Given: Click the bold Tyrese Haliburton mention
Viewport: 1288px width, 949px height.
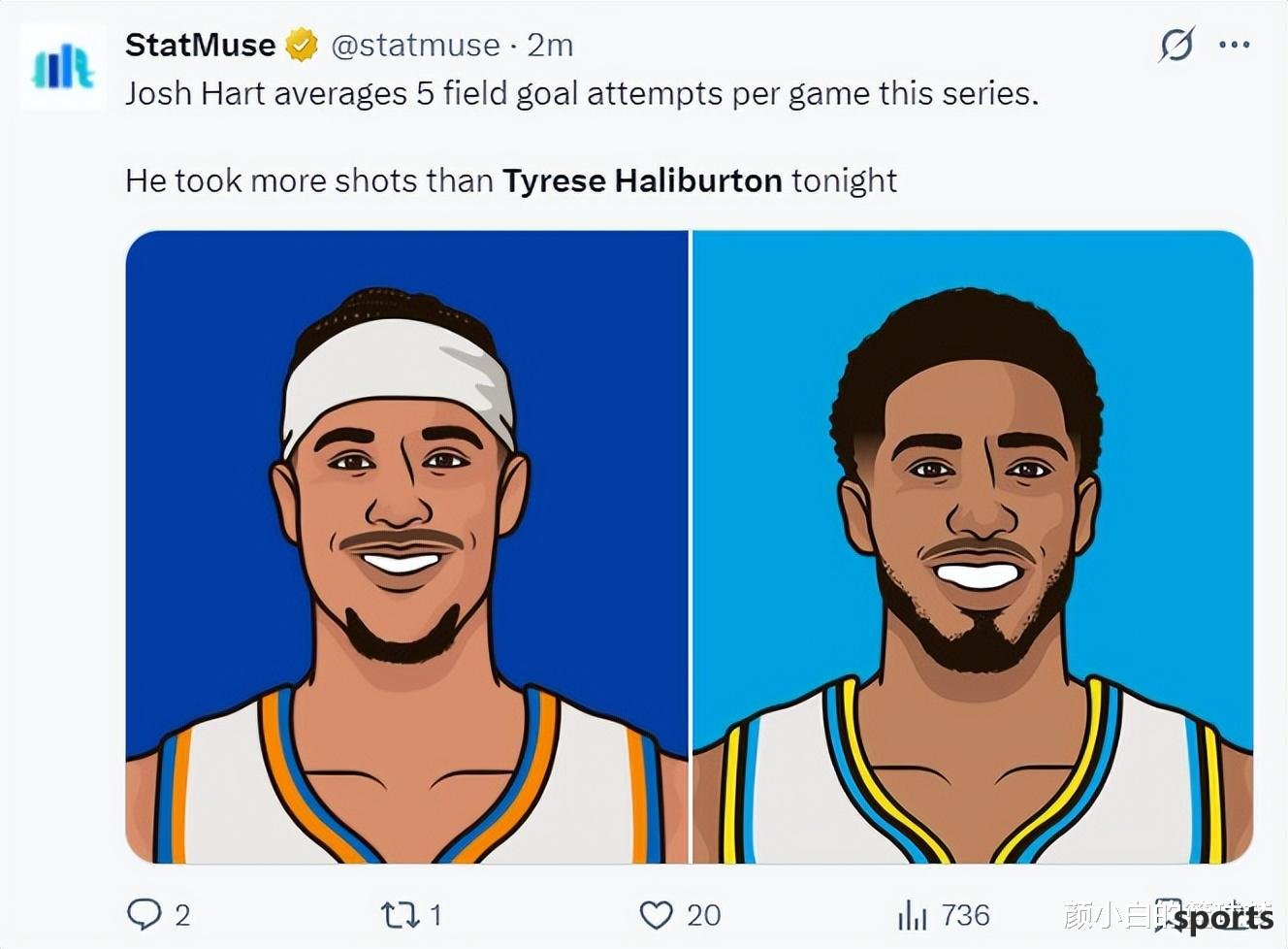Looking at the screenshot, I should 642,180.
